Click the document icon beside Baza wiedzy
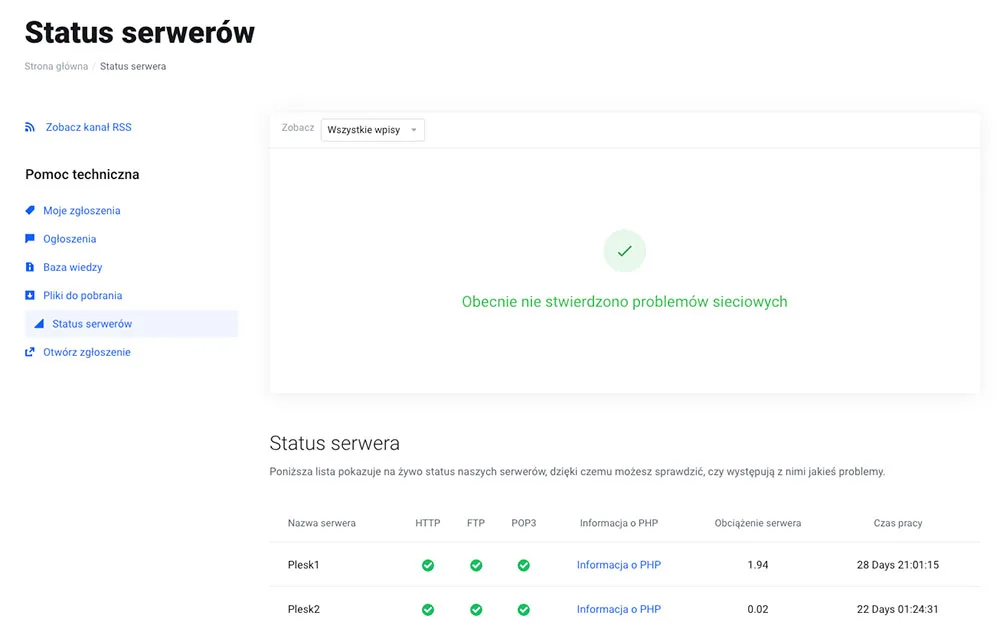Image resolution: width=1000 pixels, height=632 pixels. (29, 267)
